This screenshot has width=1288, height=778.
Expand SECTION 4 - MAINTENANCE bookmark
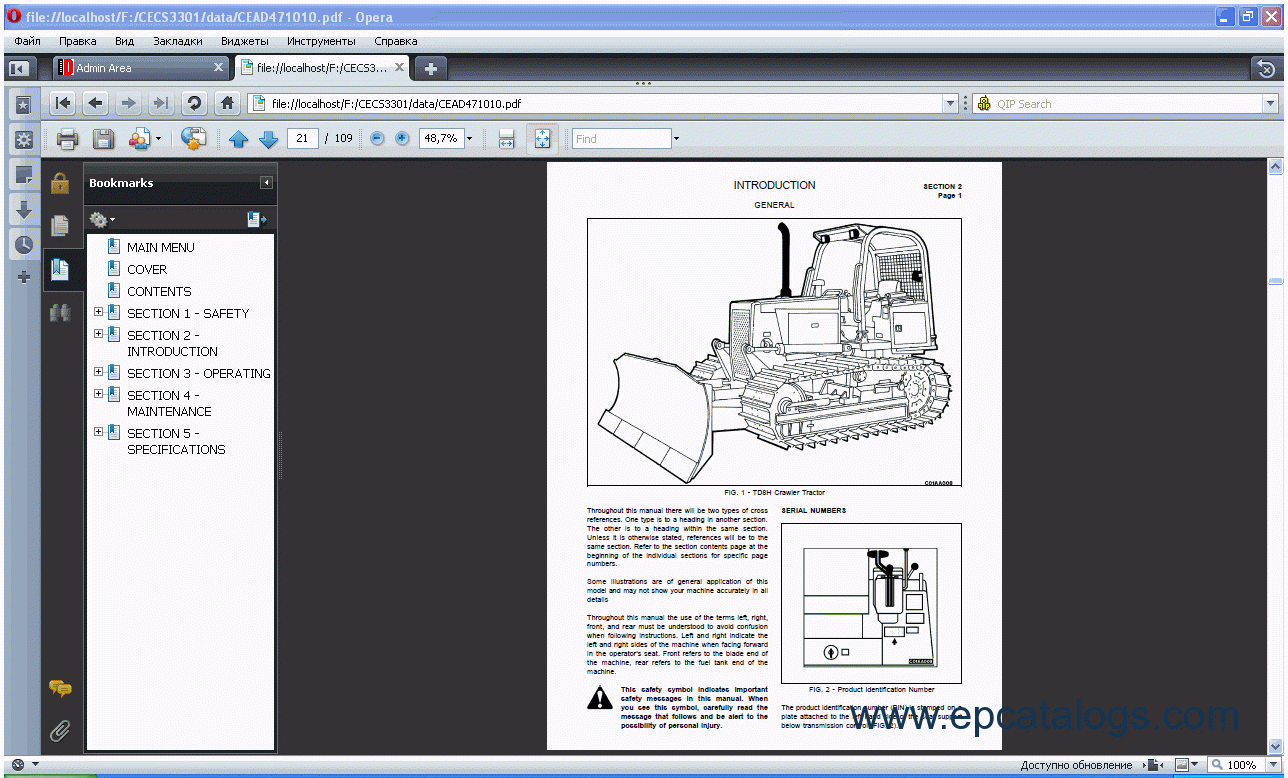[x=98, y=394]
